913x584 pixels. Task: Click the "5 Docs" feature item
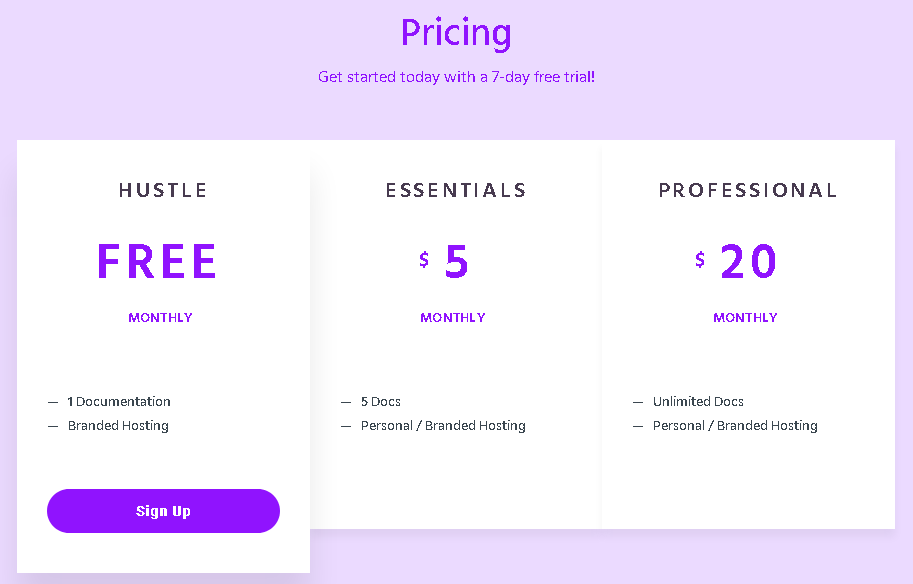click(381, 402)
